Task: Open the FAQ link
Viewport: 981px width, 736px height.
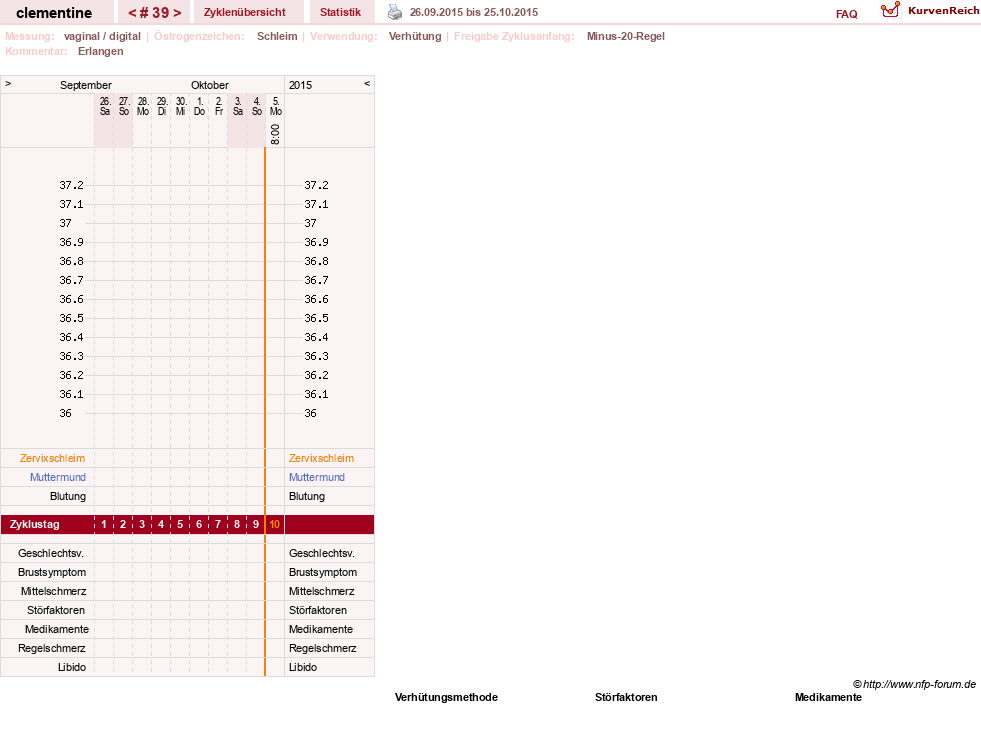Action: coord(846,14)
